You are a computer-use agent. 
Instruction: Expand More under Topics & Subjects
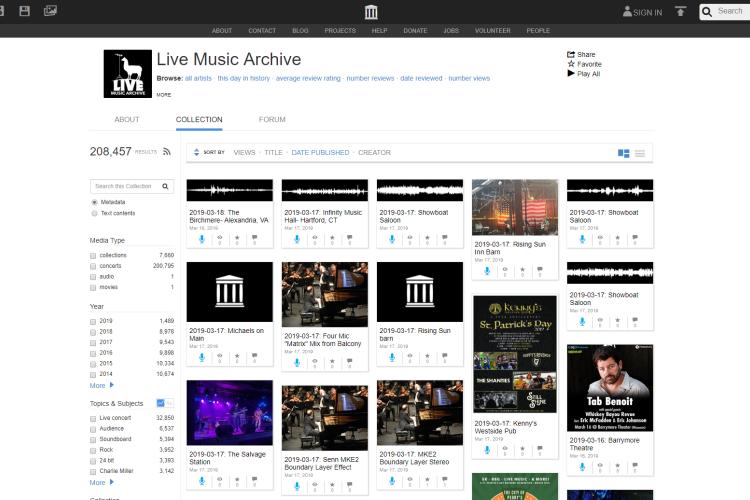101,483
